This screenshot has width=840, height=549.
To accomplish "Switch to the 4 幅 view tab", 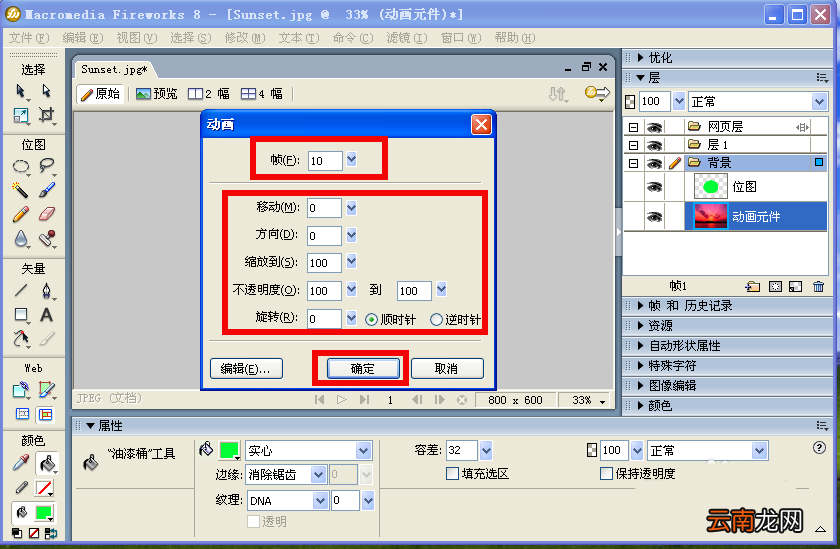I will (261, 94).
